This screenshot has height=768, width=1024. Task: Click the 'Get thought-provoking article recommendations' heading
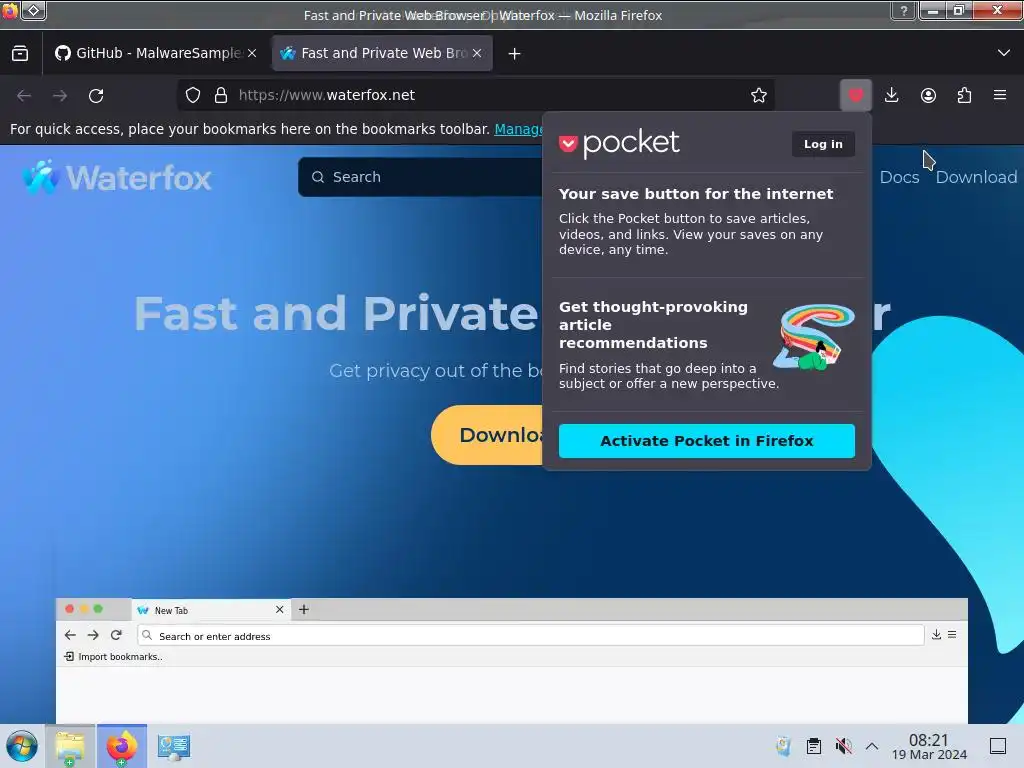point(653,325)
